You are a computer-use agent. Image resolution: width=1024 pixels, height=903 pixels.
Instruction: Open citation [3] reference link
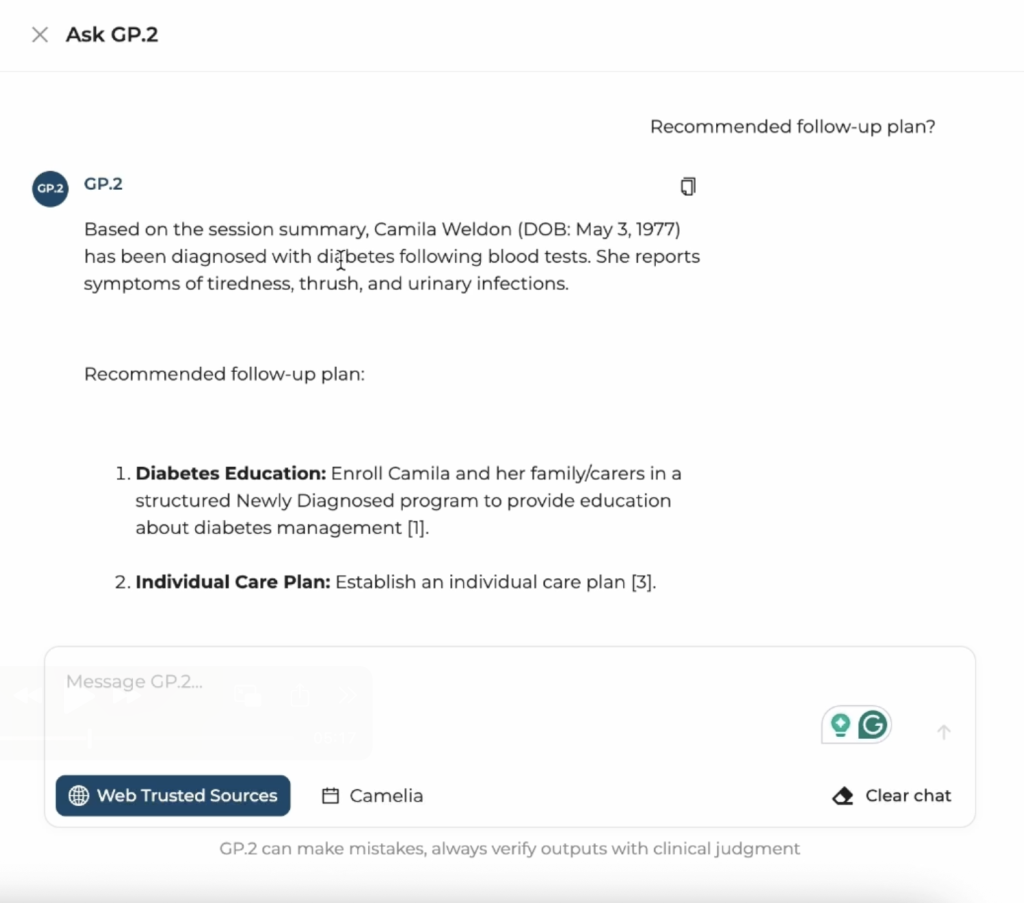tap(642, 582)
